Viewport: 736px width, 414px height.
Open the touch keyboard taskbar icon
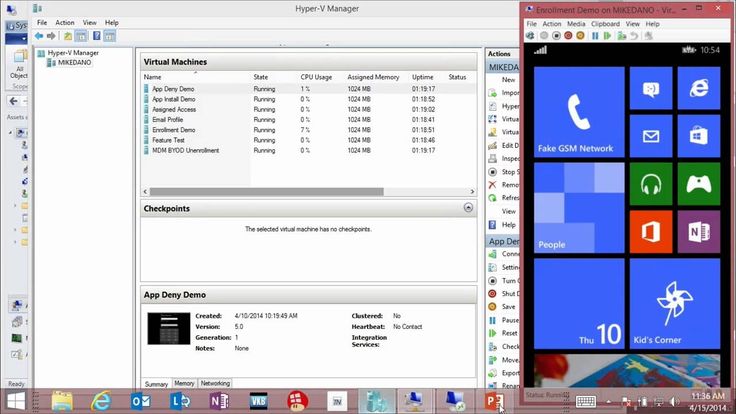point(586,401)
